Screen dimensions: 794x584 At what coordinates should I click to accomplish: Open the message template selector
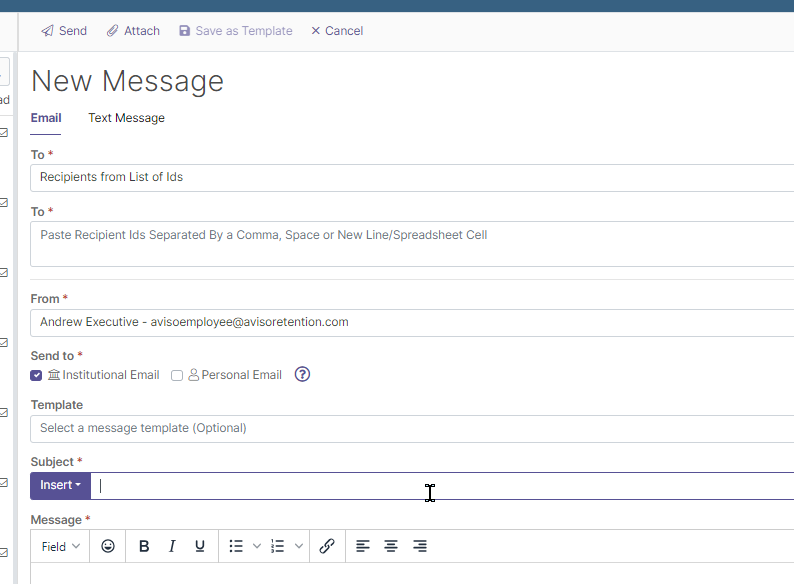pyautogui.click(x=412, y=429)
